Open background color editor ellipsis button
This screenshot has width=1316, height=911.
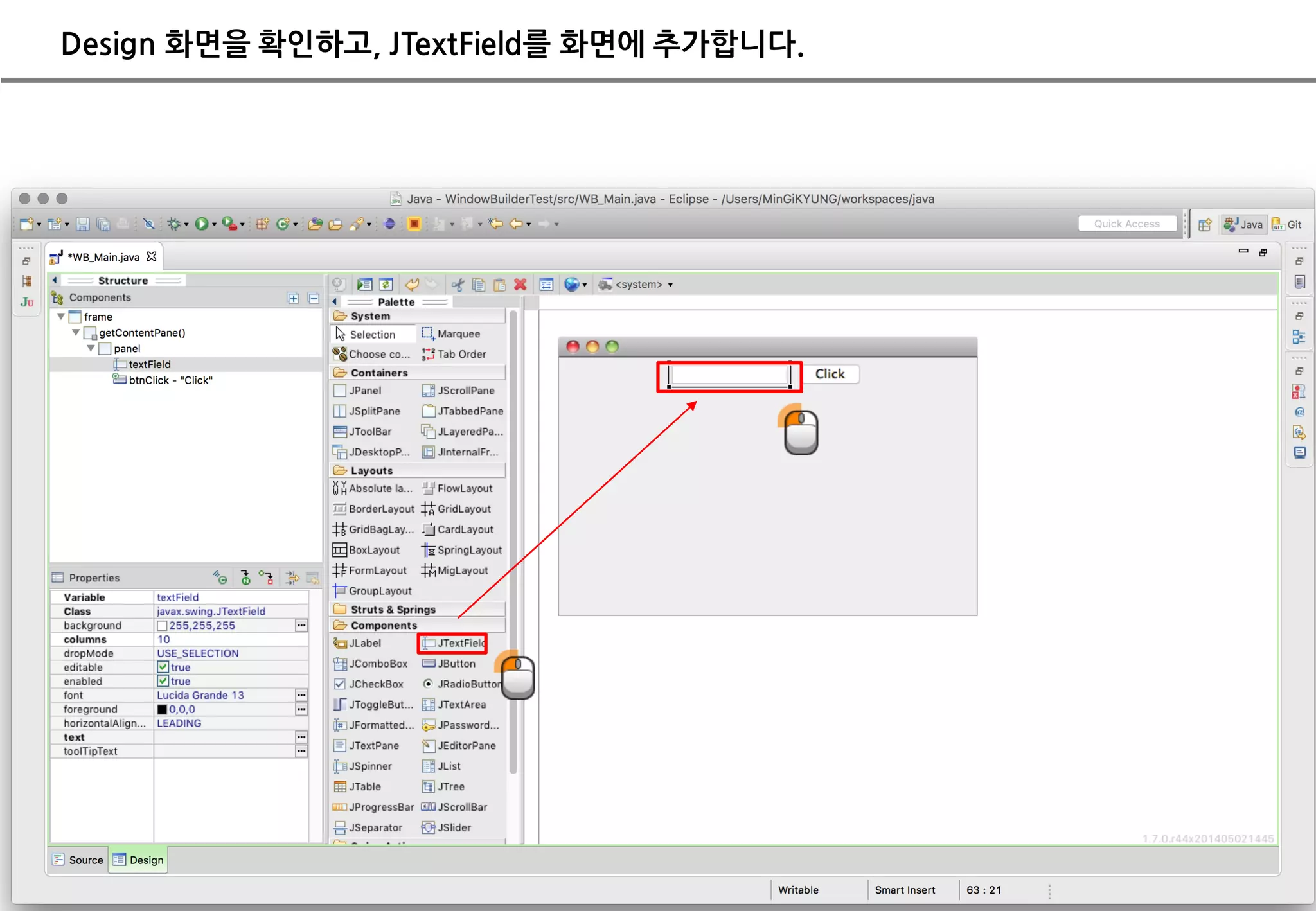coord(301,625)
